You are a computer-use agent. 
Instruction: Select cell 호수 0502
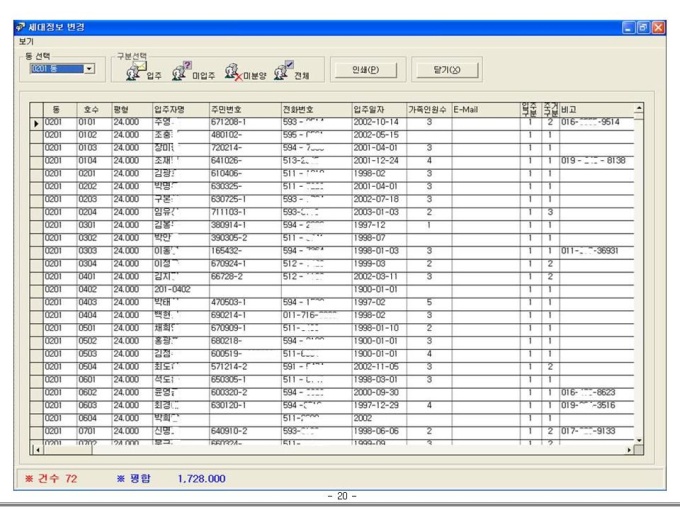(x=95, y=341)
